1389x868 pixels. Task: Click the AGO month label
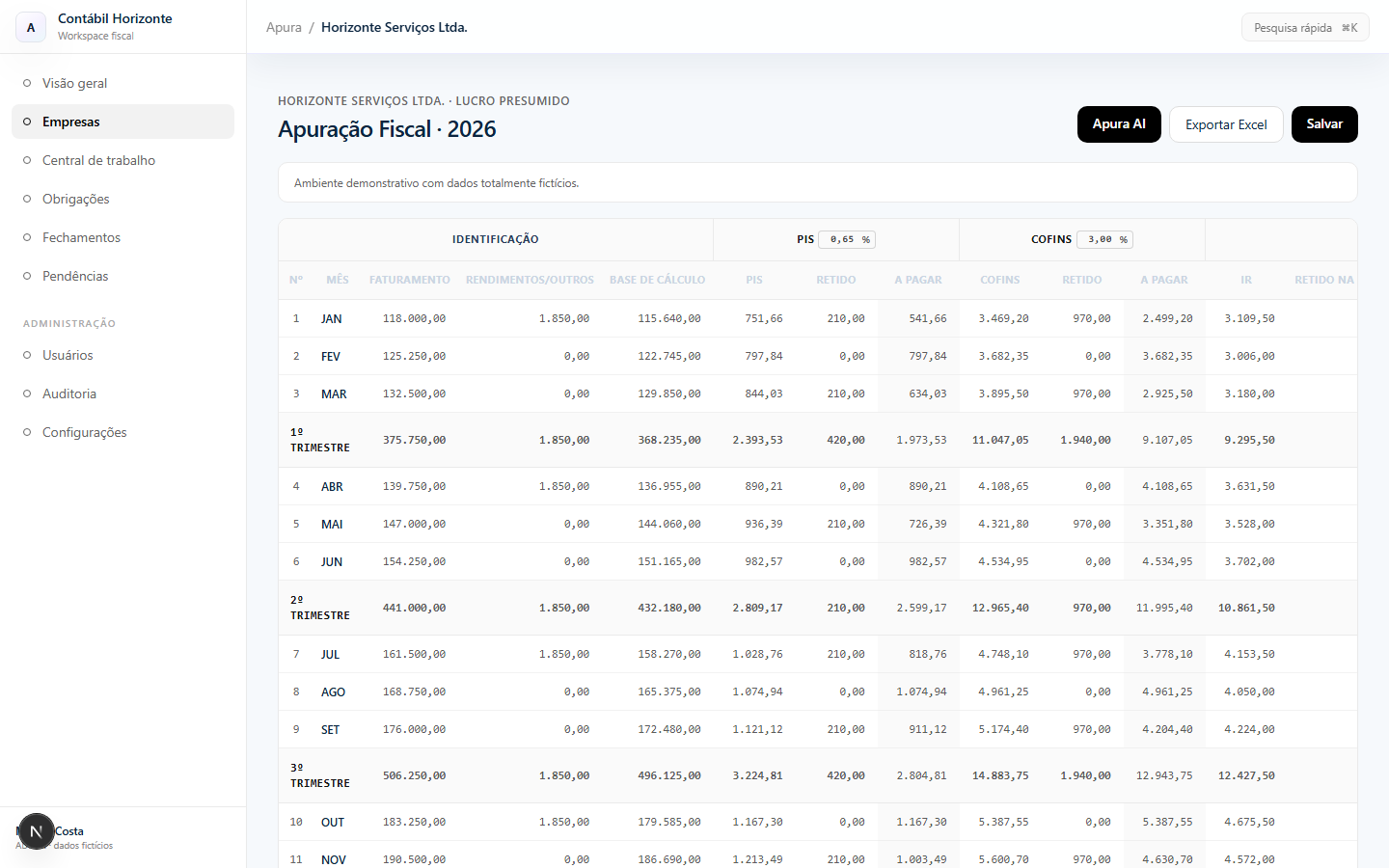(x=333, y=692)
